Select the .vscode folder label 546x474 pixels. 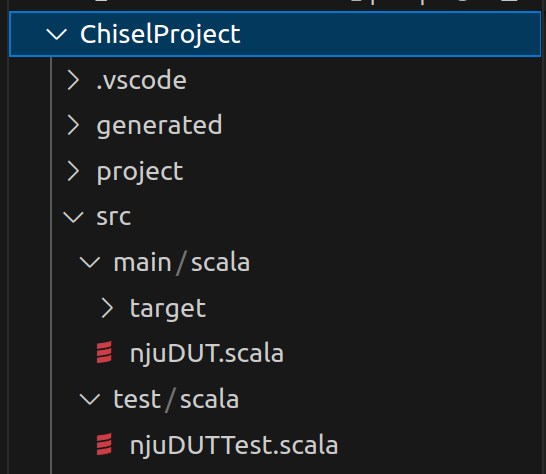(x=141, y=80)
